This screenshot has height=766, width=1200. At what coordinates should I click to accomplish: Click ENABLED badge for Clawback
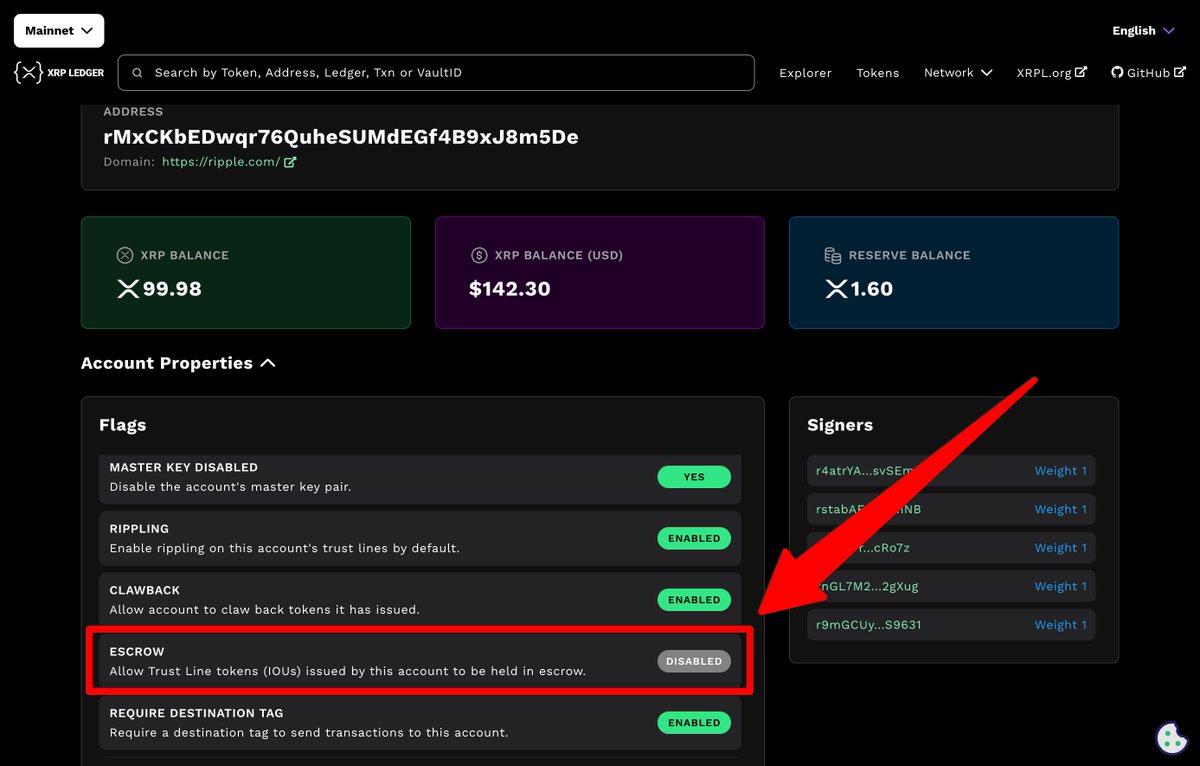click(694, 600)
